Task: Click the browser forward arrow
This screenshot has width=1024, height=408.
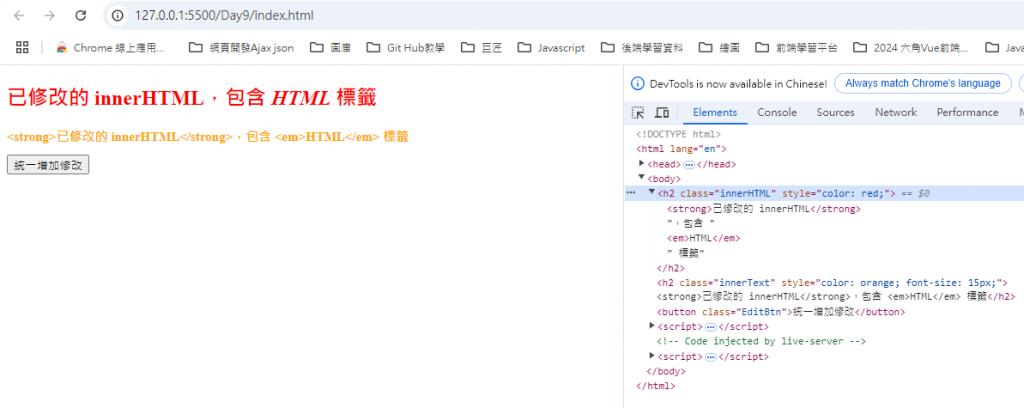Action: click(x=50, y=16)
